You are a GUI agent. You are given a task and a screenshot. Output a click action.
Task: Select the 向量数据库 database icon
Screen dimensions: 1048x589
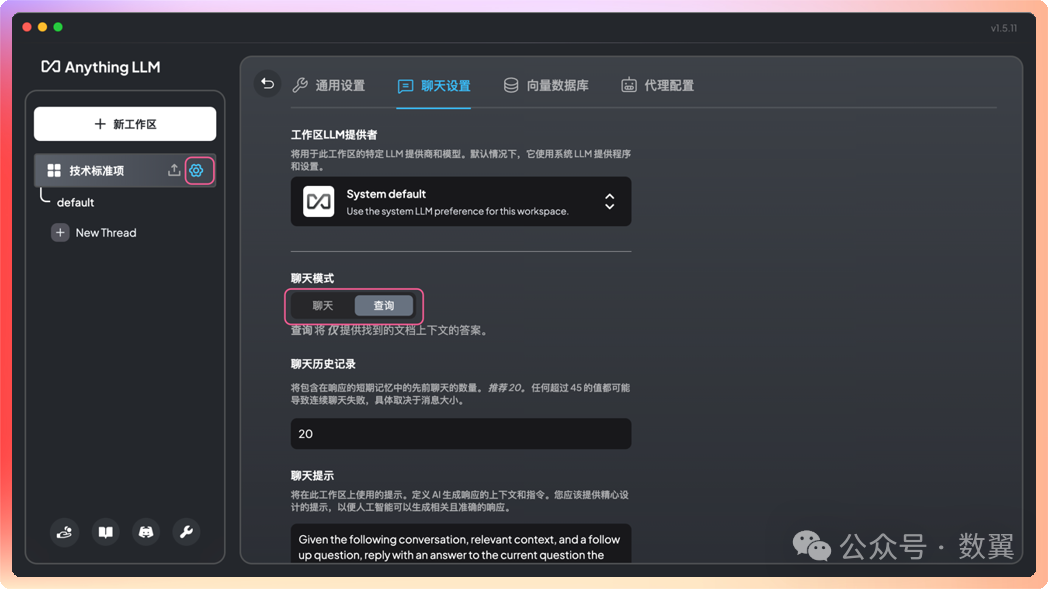click(510, 85)
